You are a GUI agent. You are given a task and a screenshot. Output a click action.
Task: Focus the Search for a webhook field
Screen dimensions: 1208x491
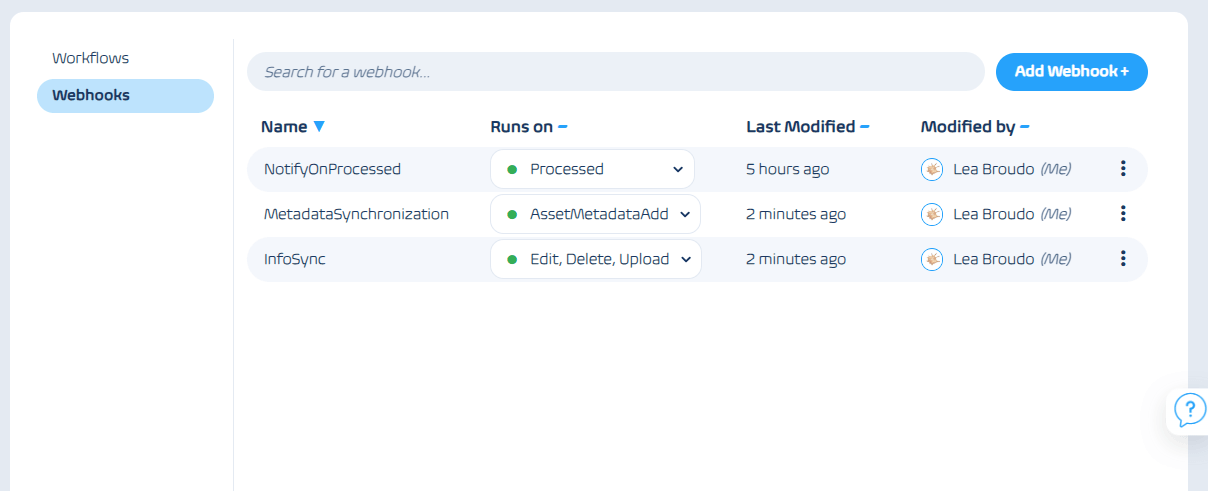click(616, 72)
